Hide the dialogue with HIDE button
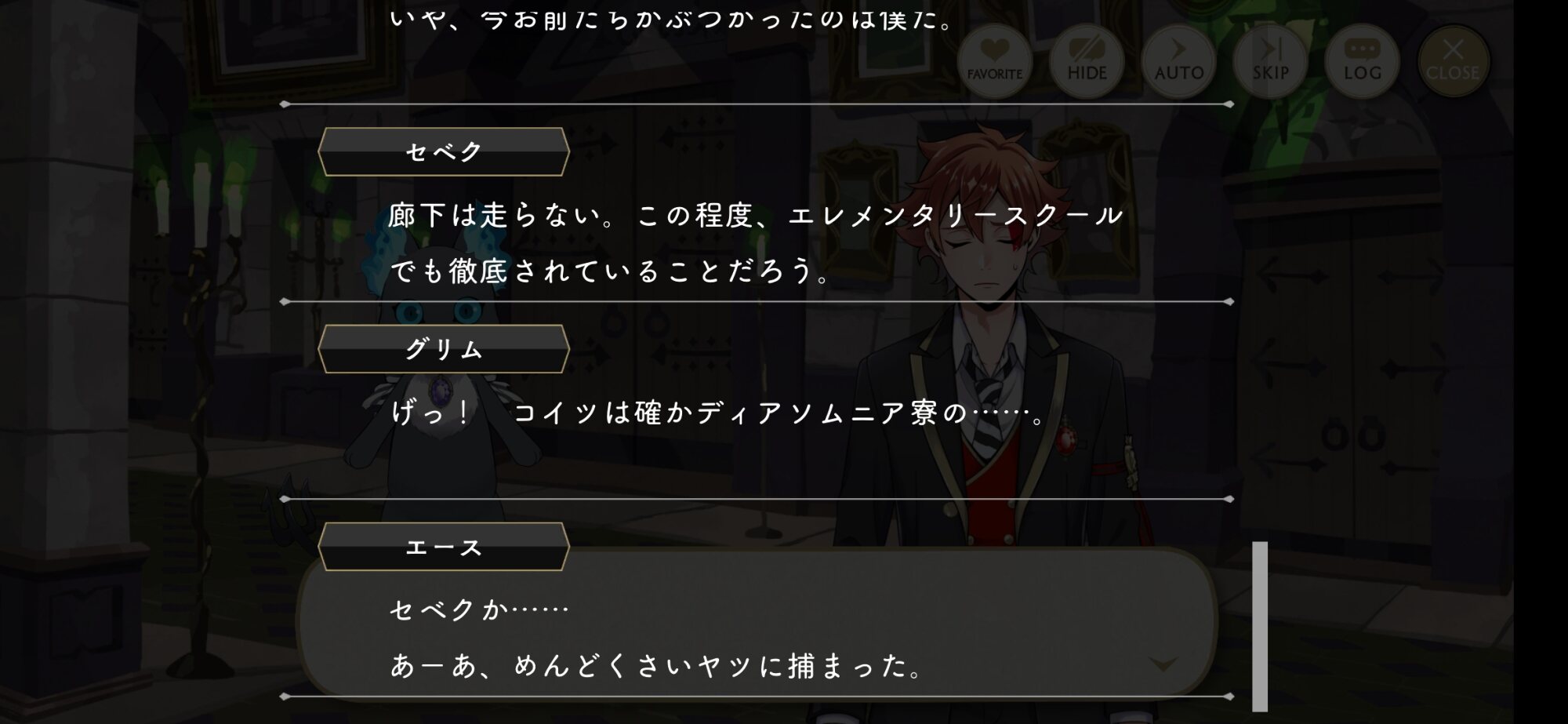This screenshot has width=1568, height=724. pos(1087,61)
